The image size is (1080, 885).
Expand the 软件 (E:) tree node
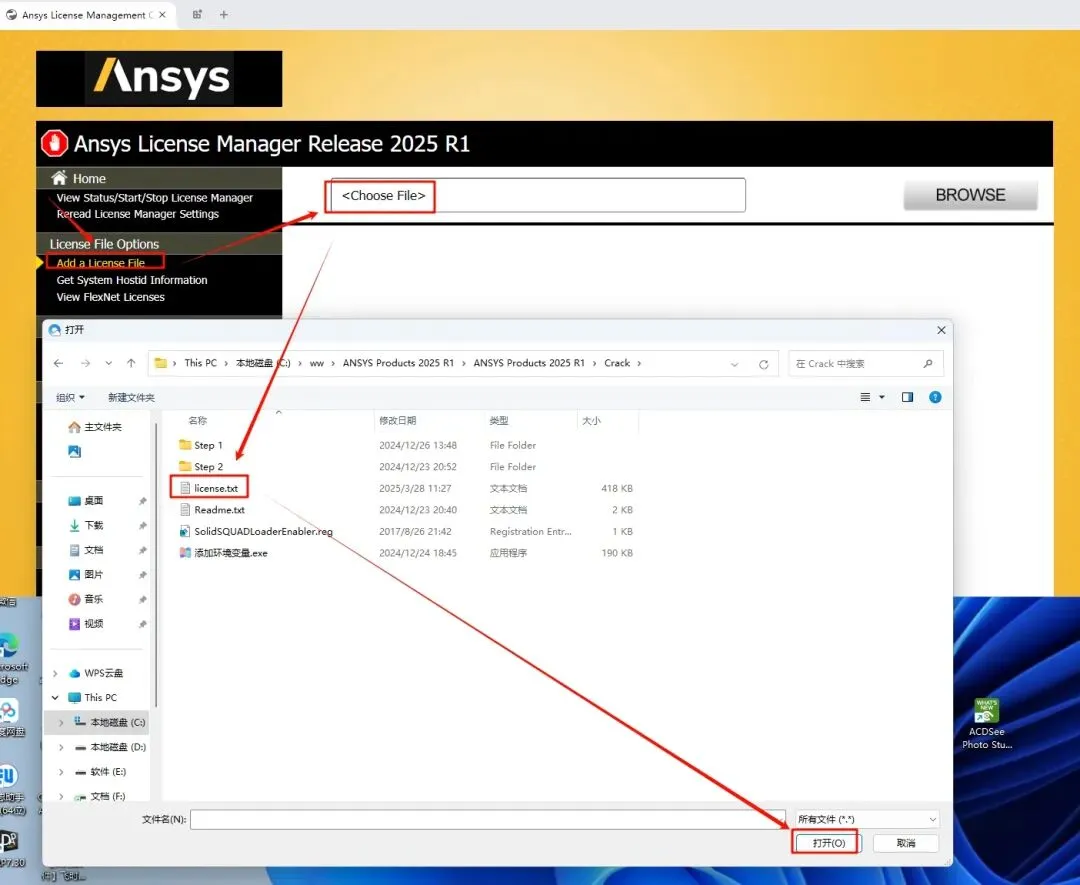pyautogui.click(x=61, y=771)
